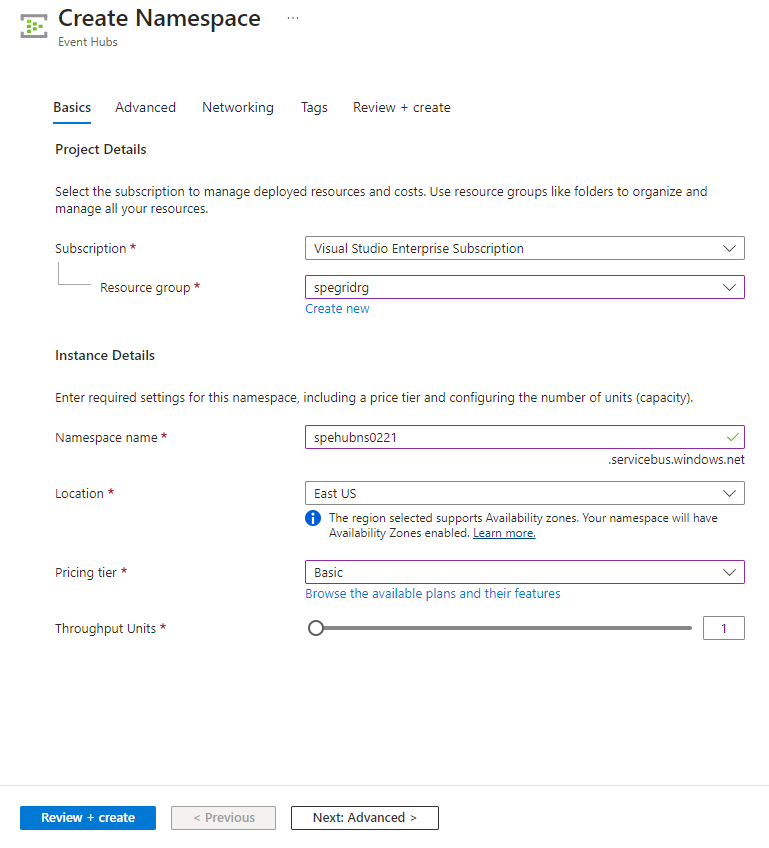Click the Instance Details heading
The height and width of the screenshot is (848, 769).
point(105,355)
